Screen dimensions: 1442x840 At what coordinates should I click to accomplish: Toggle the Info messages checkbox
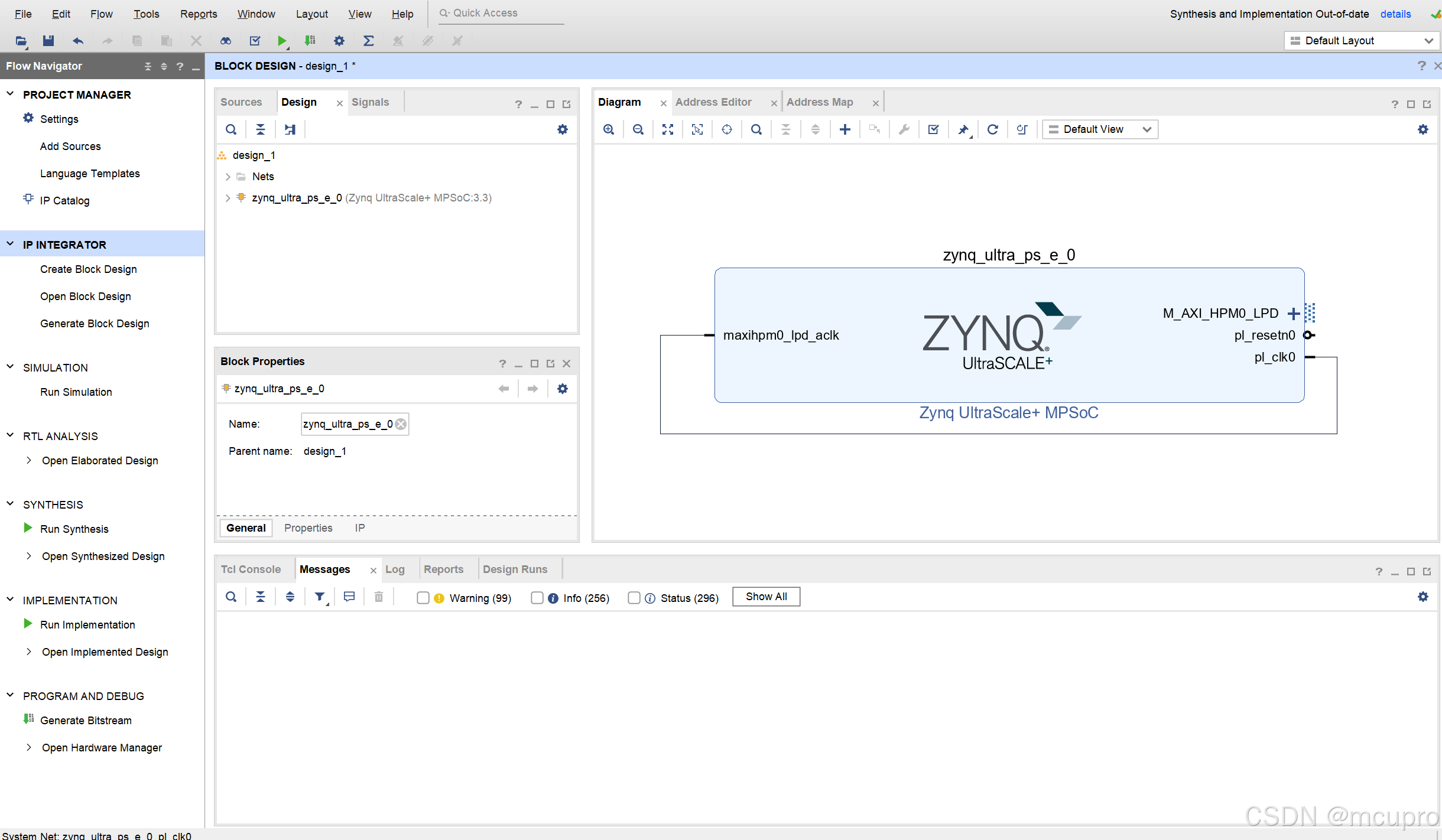click(537, 598)
